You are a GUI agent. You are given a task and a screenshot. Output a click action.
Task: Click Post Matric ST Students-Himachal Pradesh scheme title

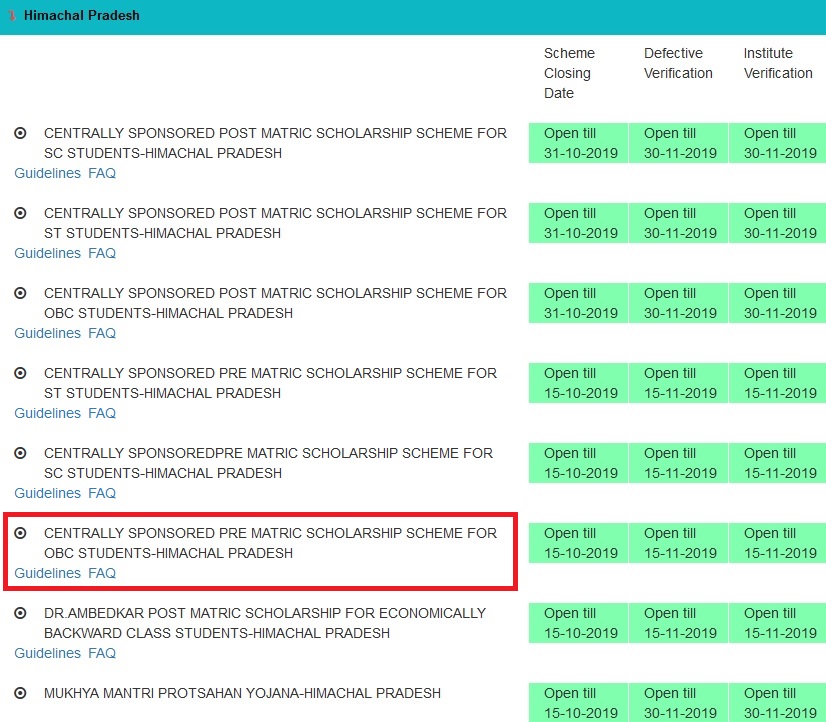[x=275, y=223]
